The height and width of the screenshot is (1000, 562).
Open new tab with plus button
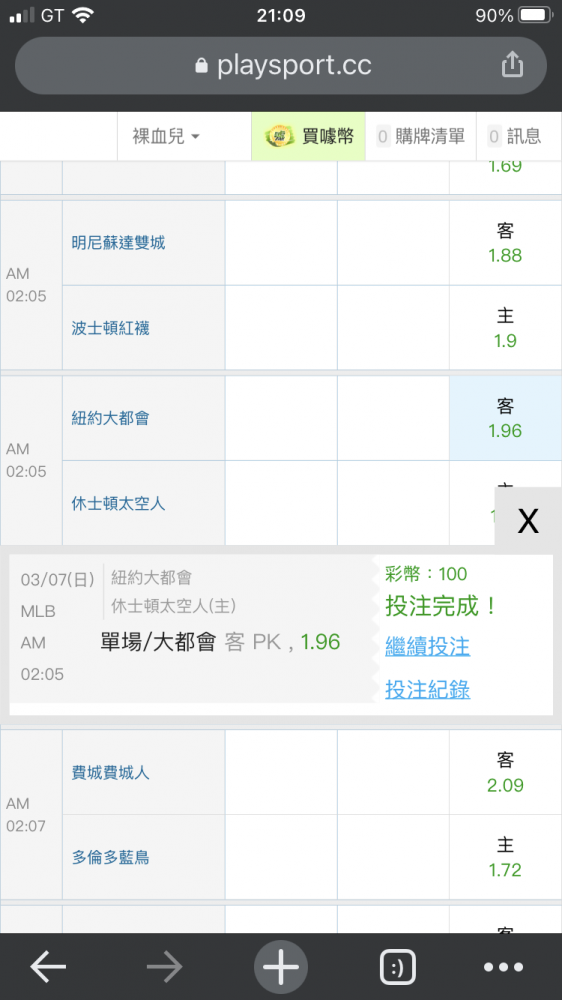pyautogui.click(x=281, y=967)
